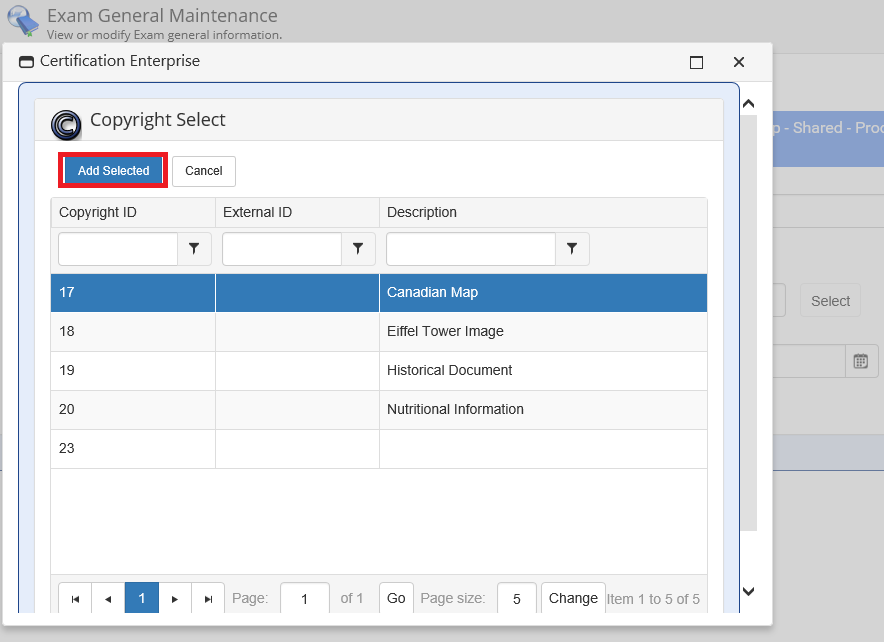Focus the Description filter text box
Image resolution: width=884 pixels, height=642 pixels.
(470, 249)
